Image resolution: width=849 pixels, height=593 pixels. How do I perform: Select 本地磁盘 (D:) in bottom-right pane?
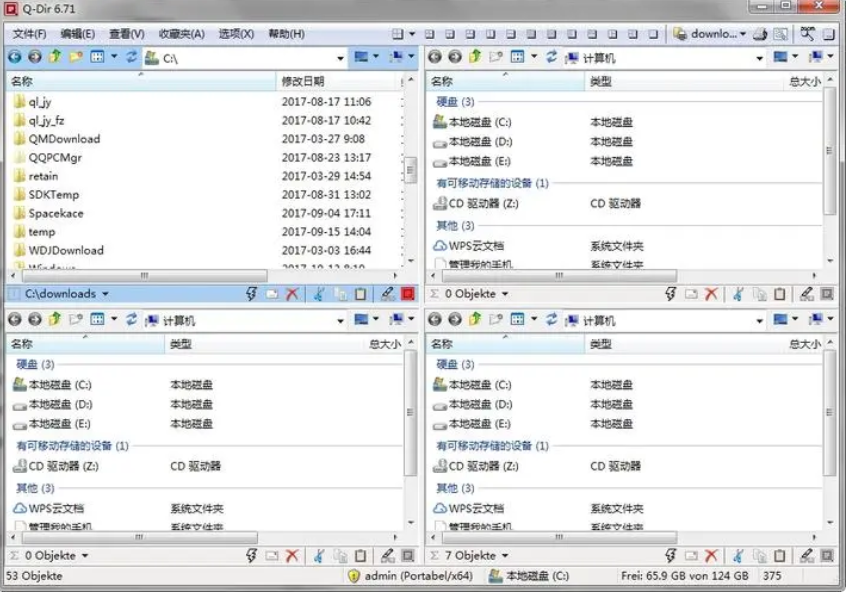(472, 405)
